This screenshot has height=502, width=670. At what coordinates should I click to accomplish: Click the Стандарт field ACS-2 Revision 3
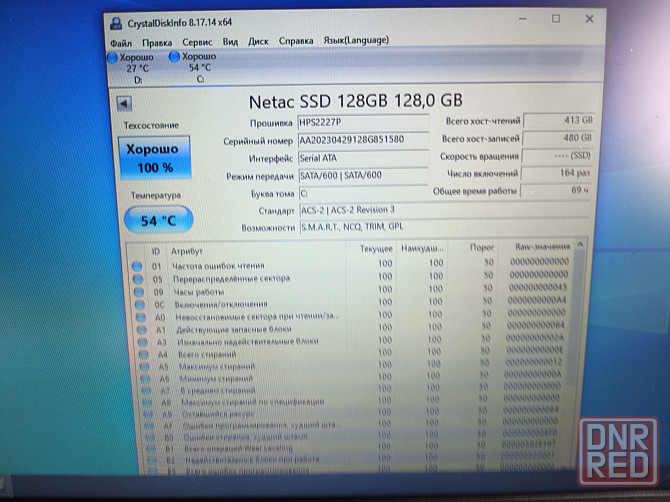444,210
